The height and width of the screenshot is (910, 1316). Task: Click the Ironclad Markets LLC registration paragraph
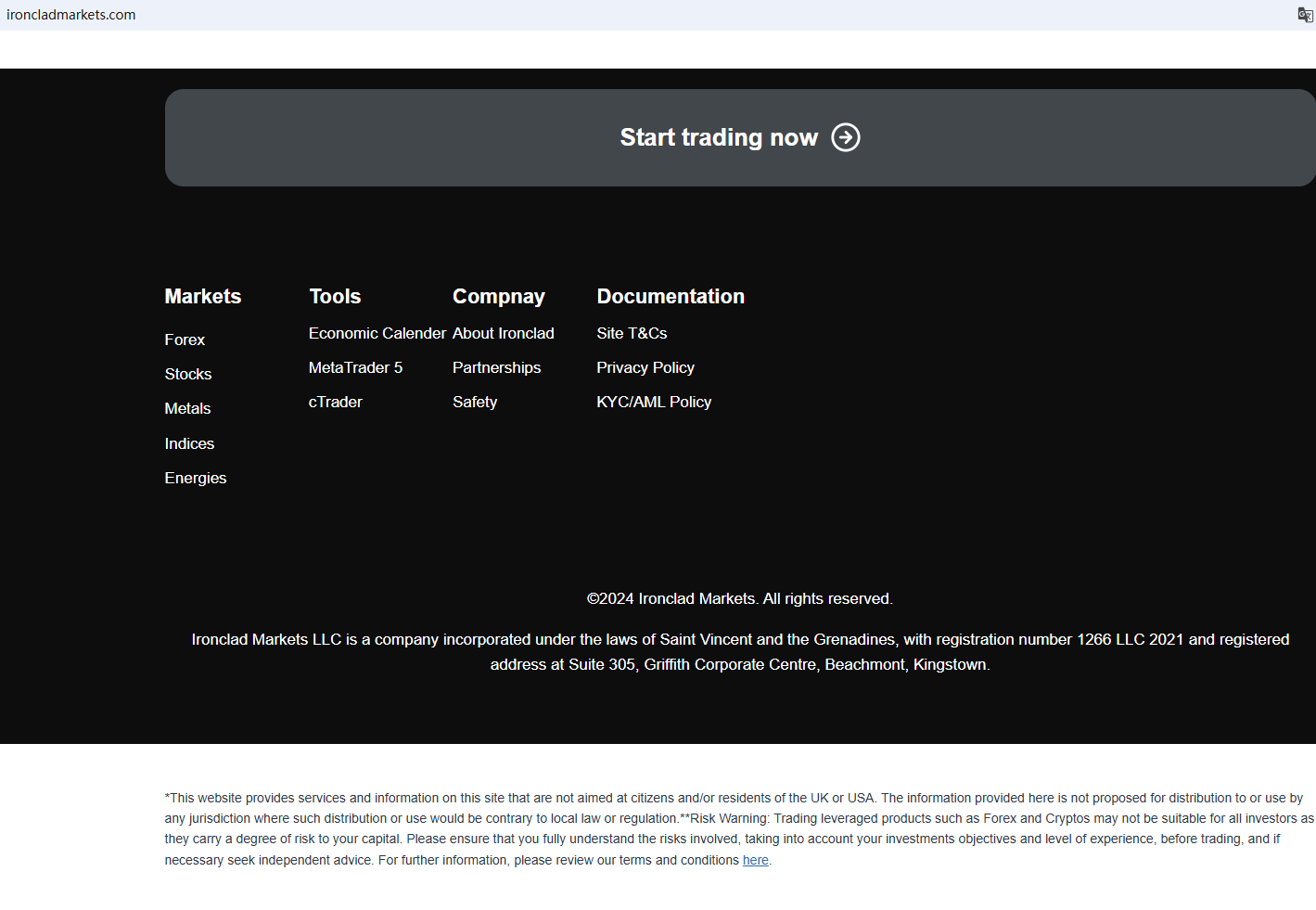tap(740, 652)
